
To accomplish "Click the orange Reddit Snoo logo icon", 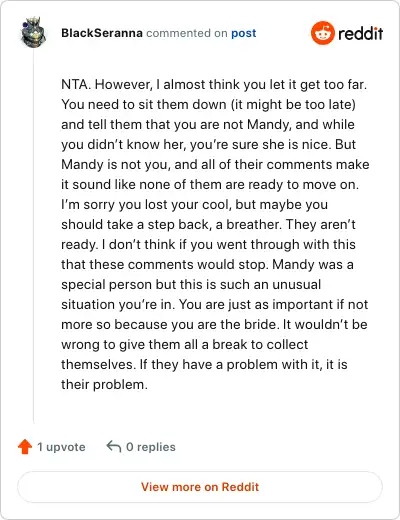I will pos(322,33).
